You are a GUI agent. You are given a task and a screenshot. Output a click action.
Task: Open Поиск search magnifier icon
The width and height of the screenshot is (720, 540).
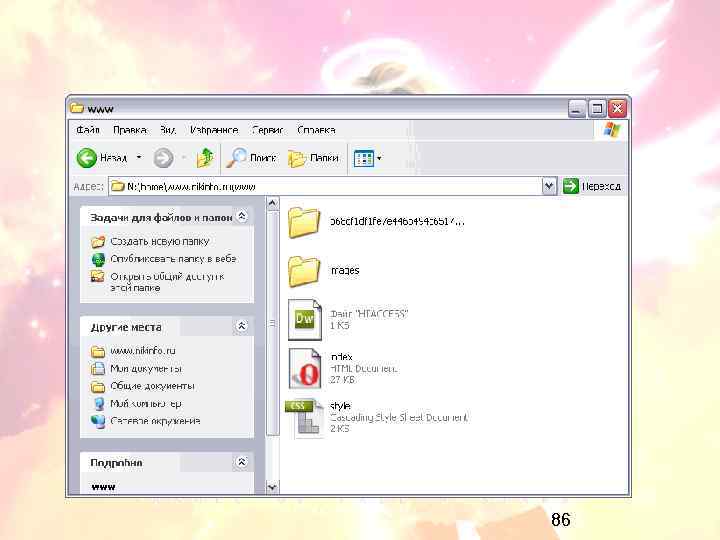tap(236, 158)
